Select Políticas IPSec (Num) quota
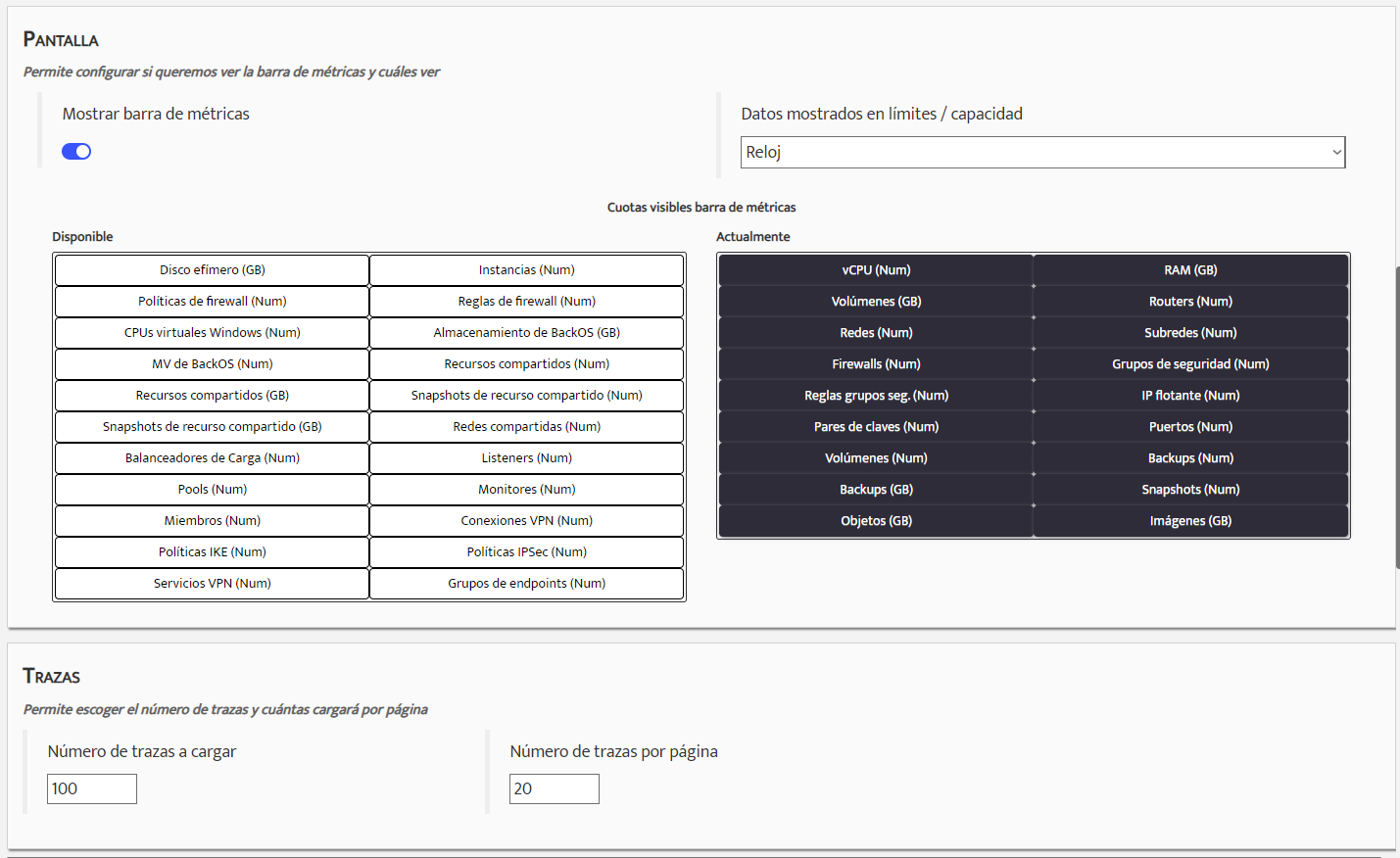 coord(527,551)
